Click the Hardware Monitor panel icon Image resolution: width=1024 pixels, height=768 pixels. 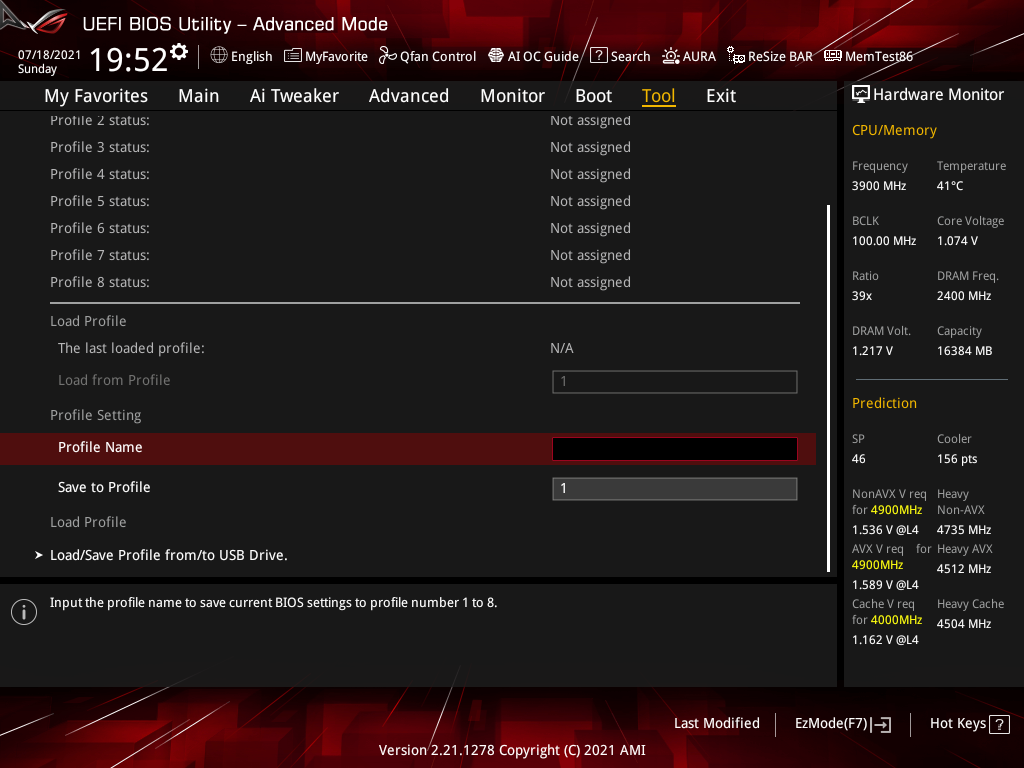coord(862,93)
